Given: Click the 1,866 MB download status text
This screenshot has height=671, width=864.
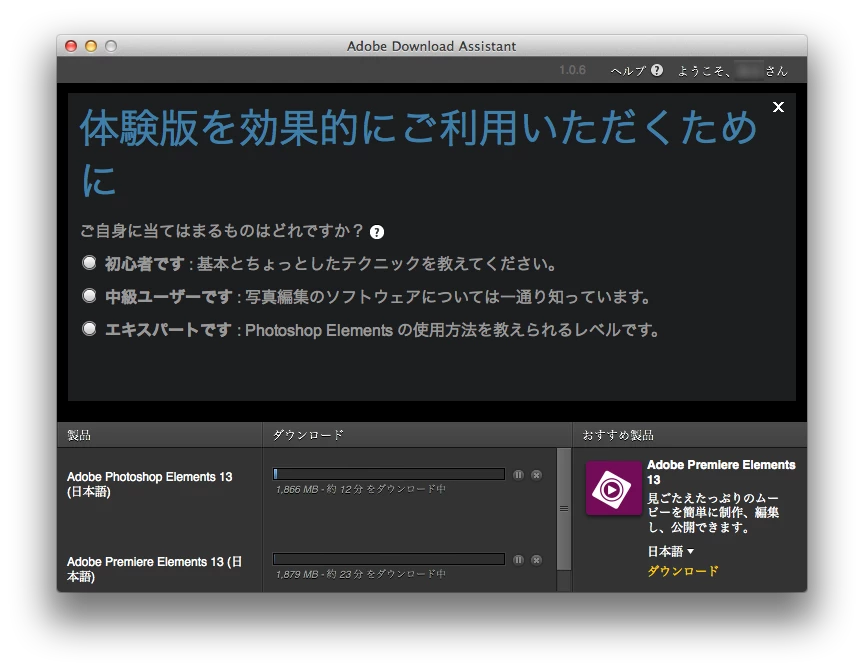Looking at the screenshot, I should click(360, 489).
